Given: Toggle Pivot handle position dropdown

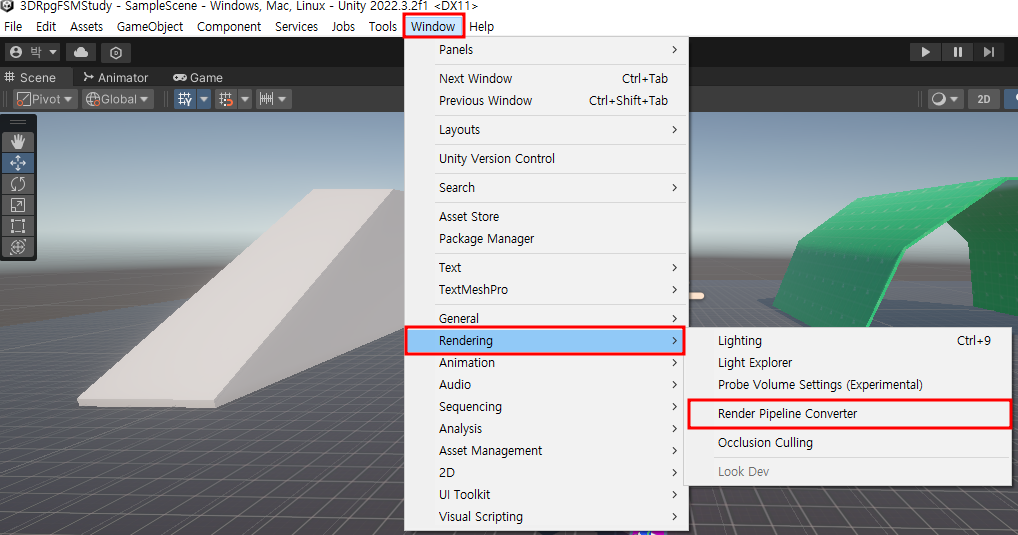Looking at the screenshot, I should click(x=45, y=99).
